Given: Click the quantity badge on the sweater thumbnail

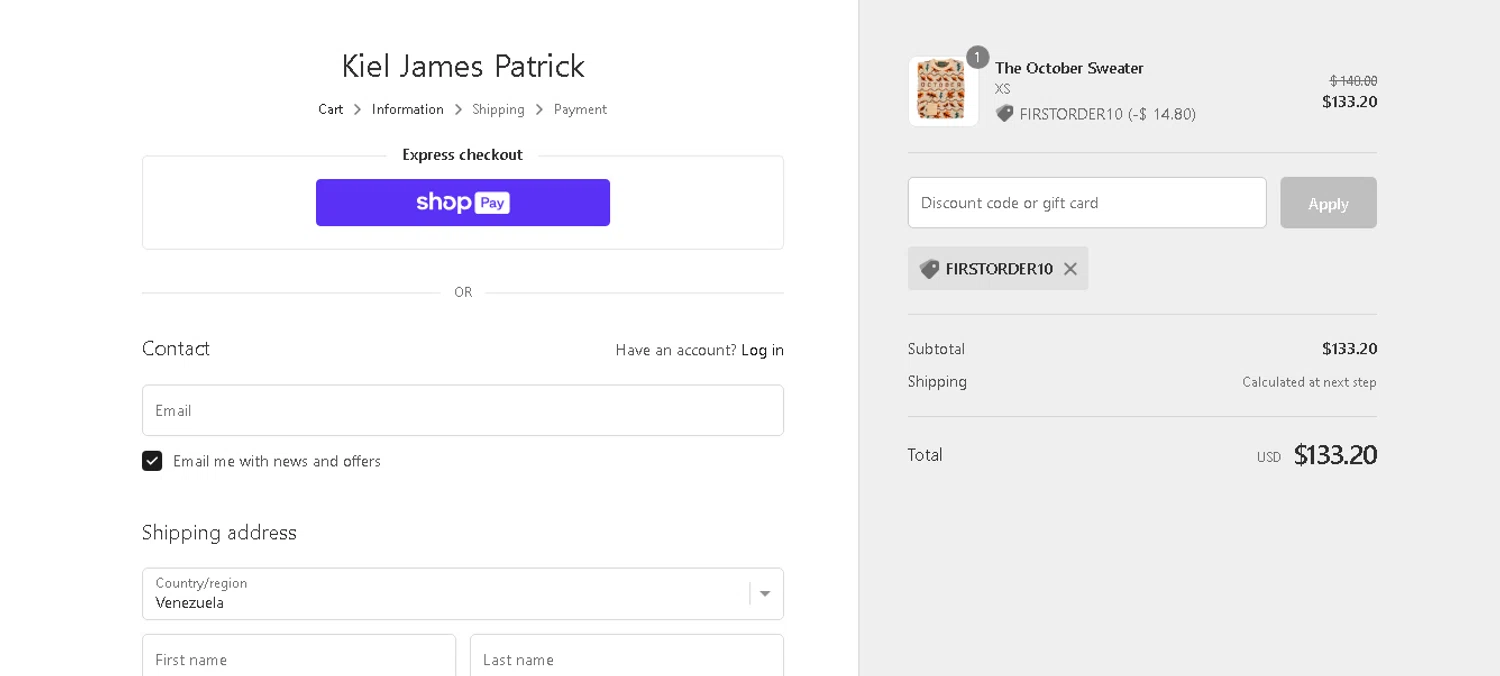Looking at the screenshot, I should click(x=977, y=57).
